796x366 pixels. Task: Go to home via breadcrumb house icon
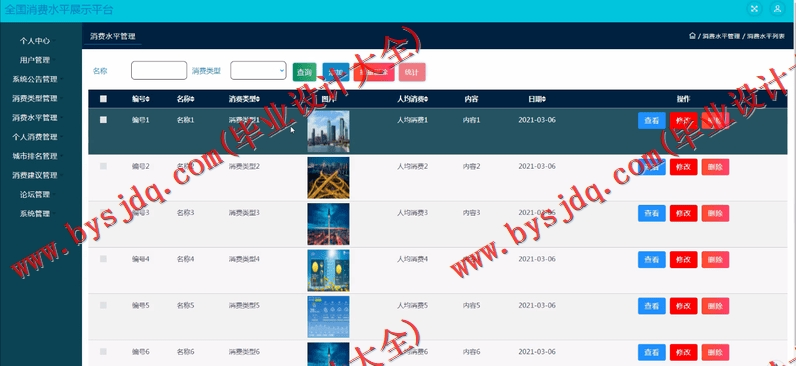click(692, 36)
